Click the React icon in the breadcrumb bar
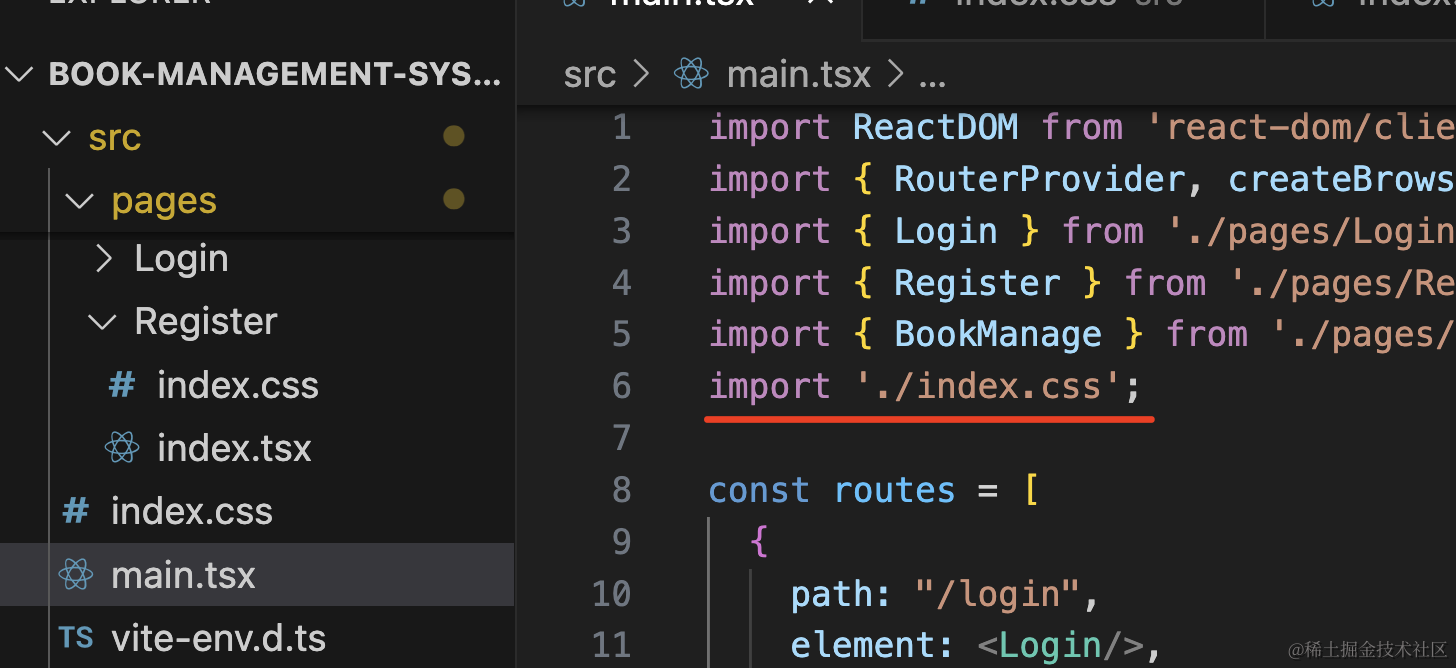The image size is (1456, 668). click(x=691, y=74)
